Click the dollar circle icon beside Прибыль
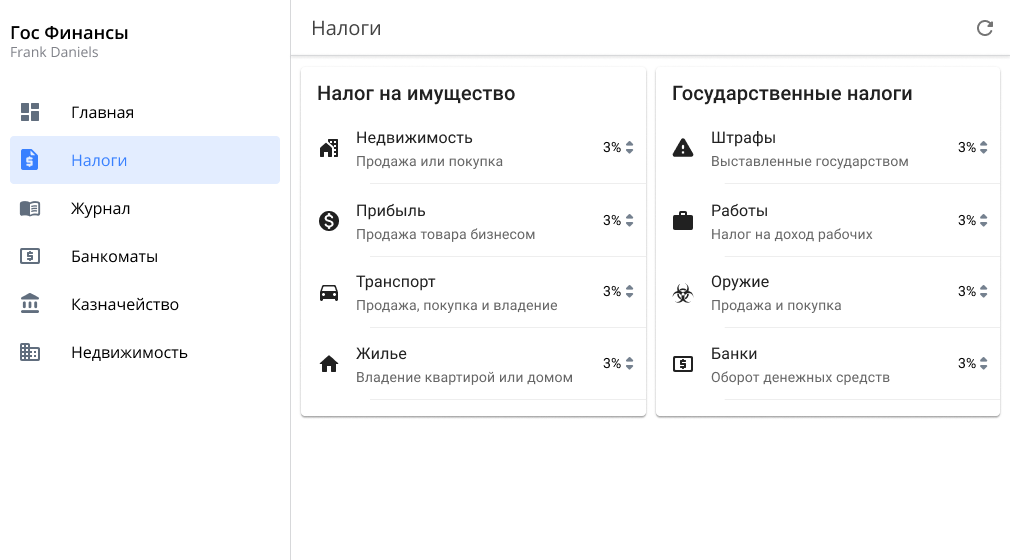1010x560 pixels. pos(329,221)
